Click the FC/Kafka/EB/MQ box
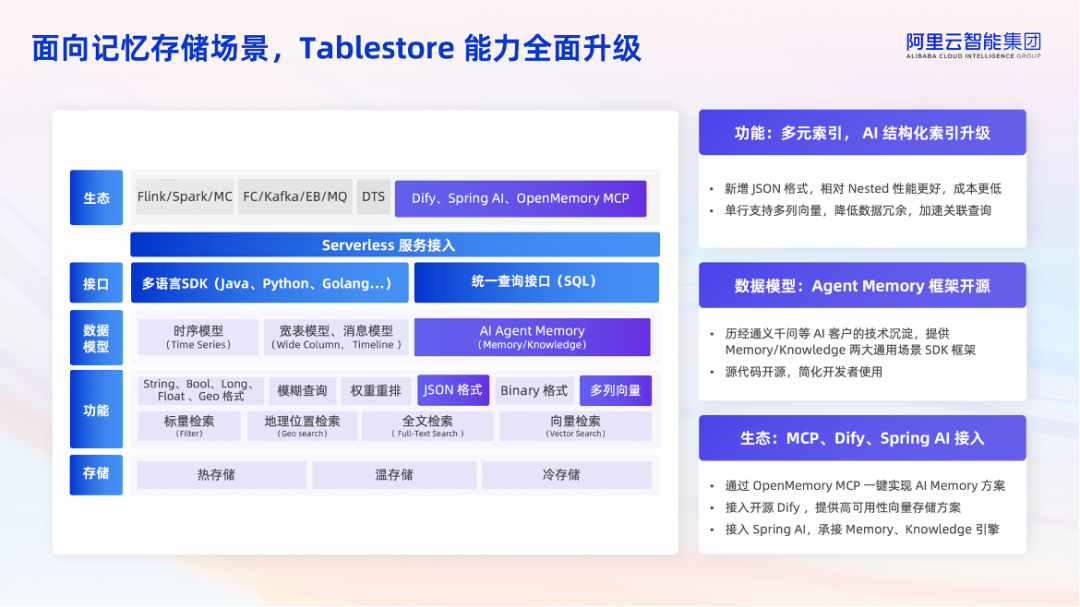Image resolution: width=1080 pixels, height=607 pixels. pyautogui.click(x=295, y=197)
